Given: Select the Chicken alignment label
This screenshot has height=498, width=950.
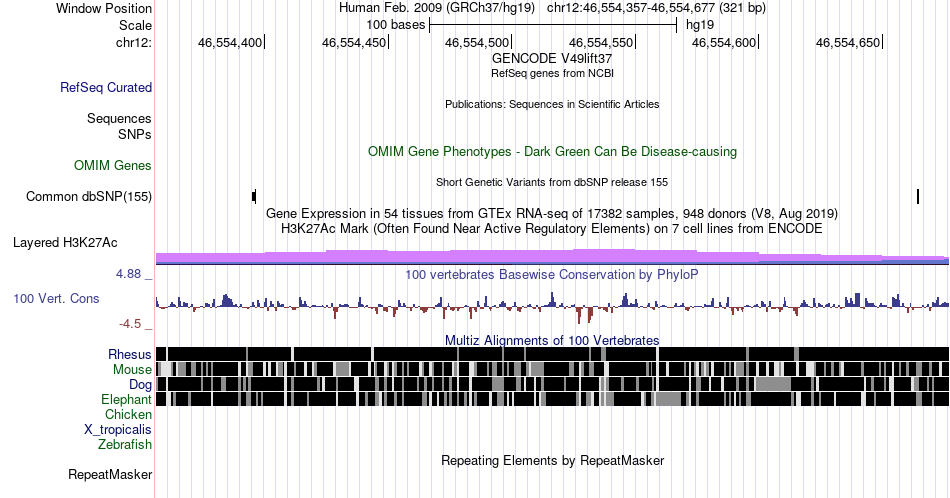Looking at the screenshot, I should (x=128, y=414).
